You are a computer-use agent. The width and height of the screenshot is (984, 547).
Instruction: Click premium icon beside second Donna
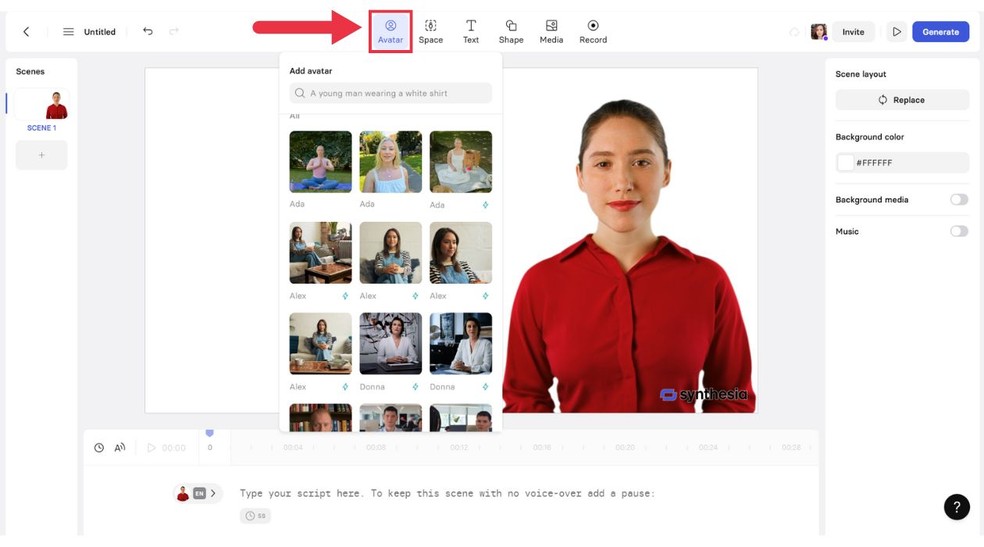click(x=485, y=387)
